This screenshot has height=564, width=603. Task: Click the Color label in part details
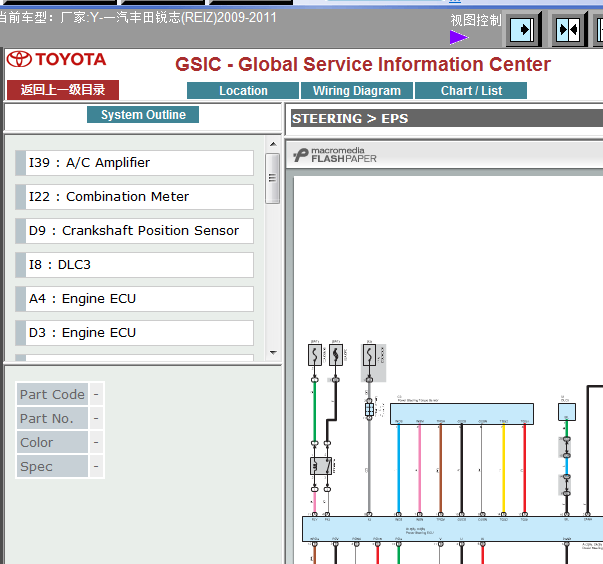click(x=52, y=442)
